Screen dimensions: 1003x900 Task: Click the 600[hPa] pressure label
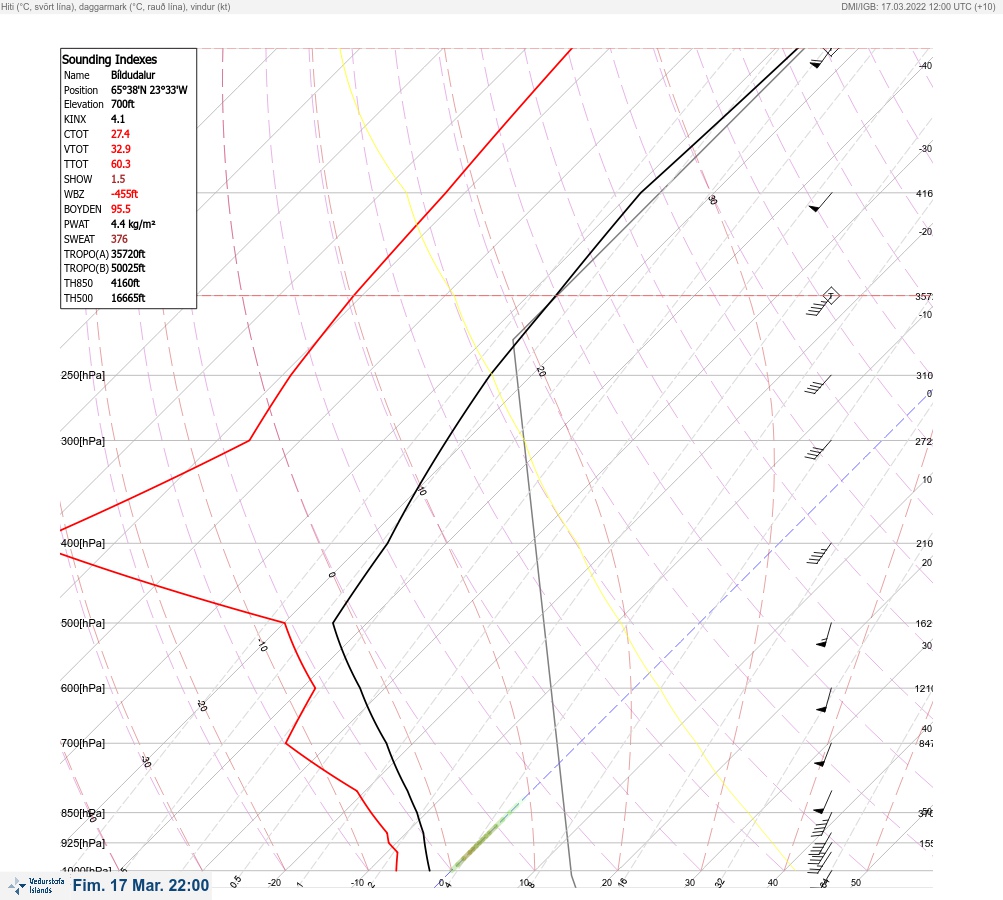pos(83,688)
